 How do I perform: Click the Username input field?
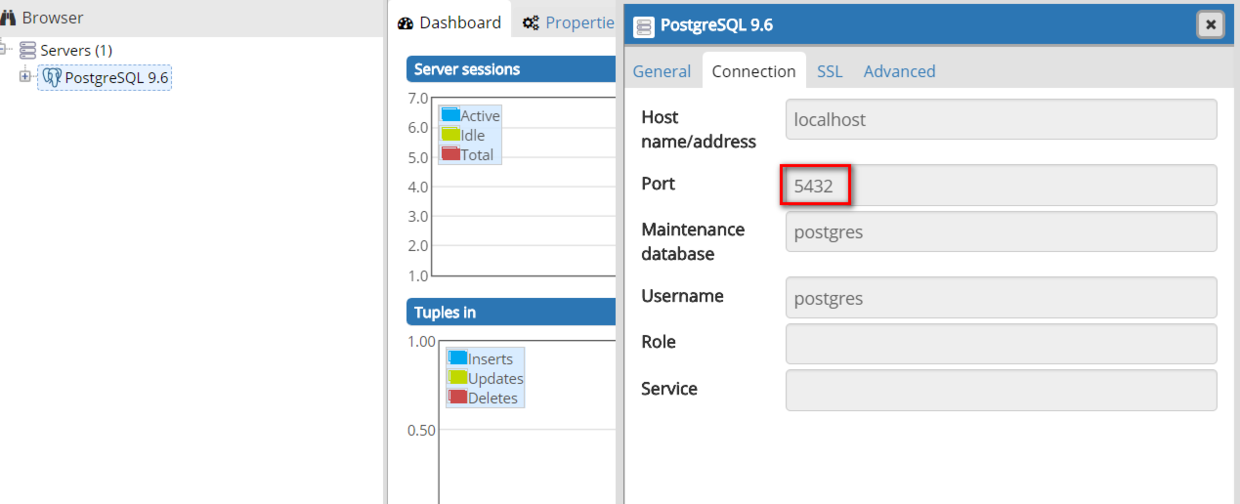pos(1001,298)
